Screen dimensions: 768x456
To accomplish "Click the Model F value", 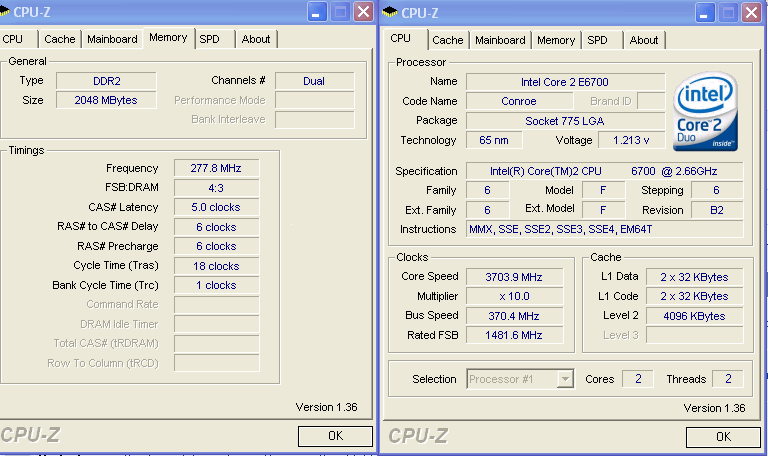I will click(x=603, y=191).
